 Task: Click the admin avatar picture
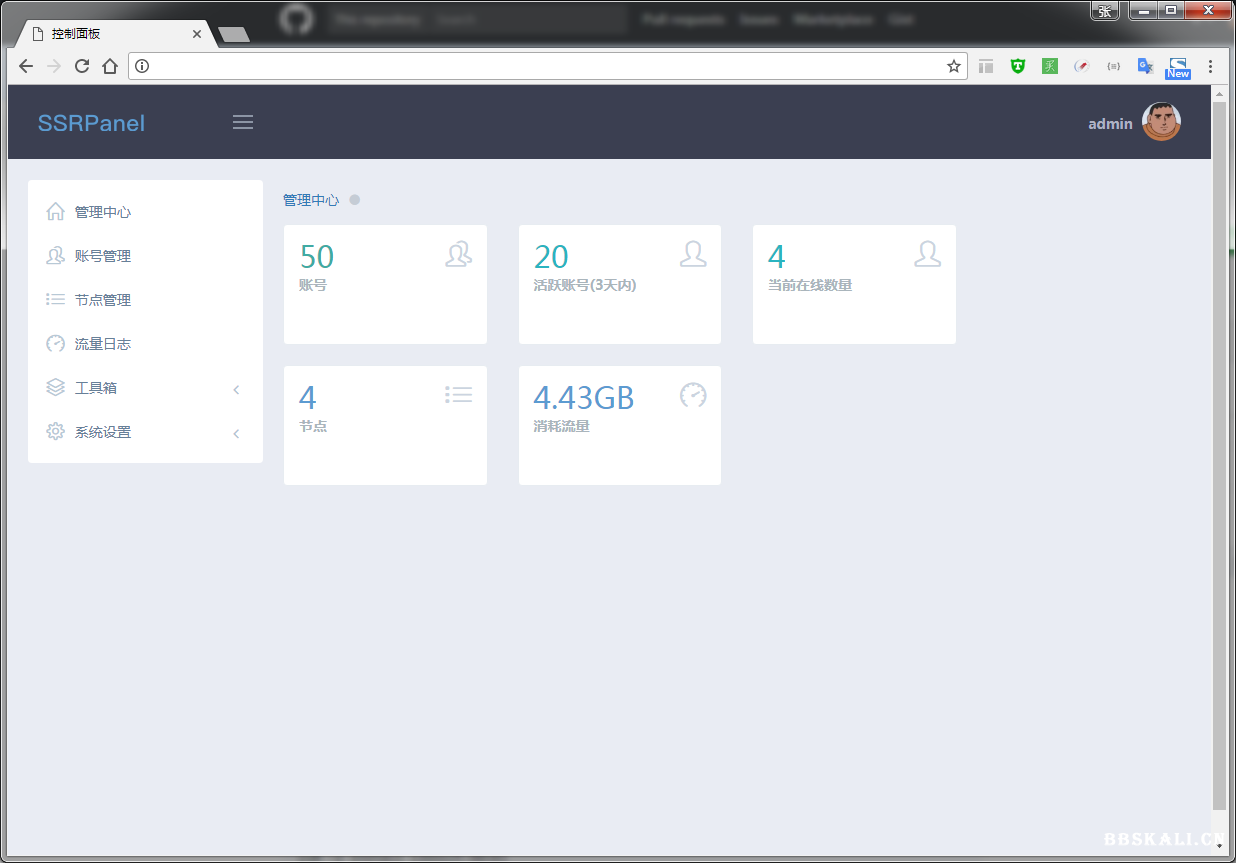click(1161, 122)
